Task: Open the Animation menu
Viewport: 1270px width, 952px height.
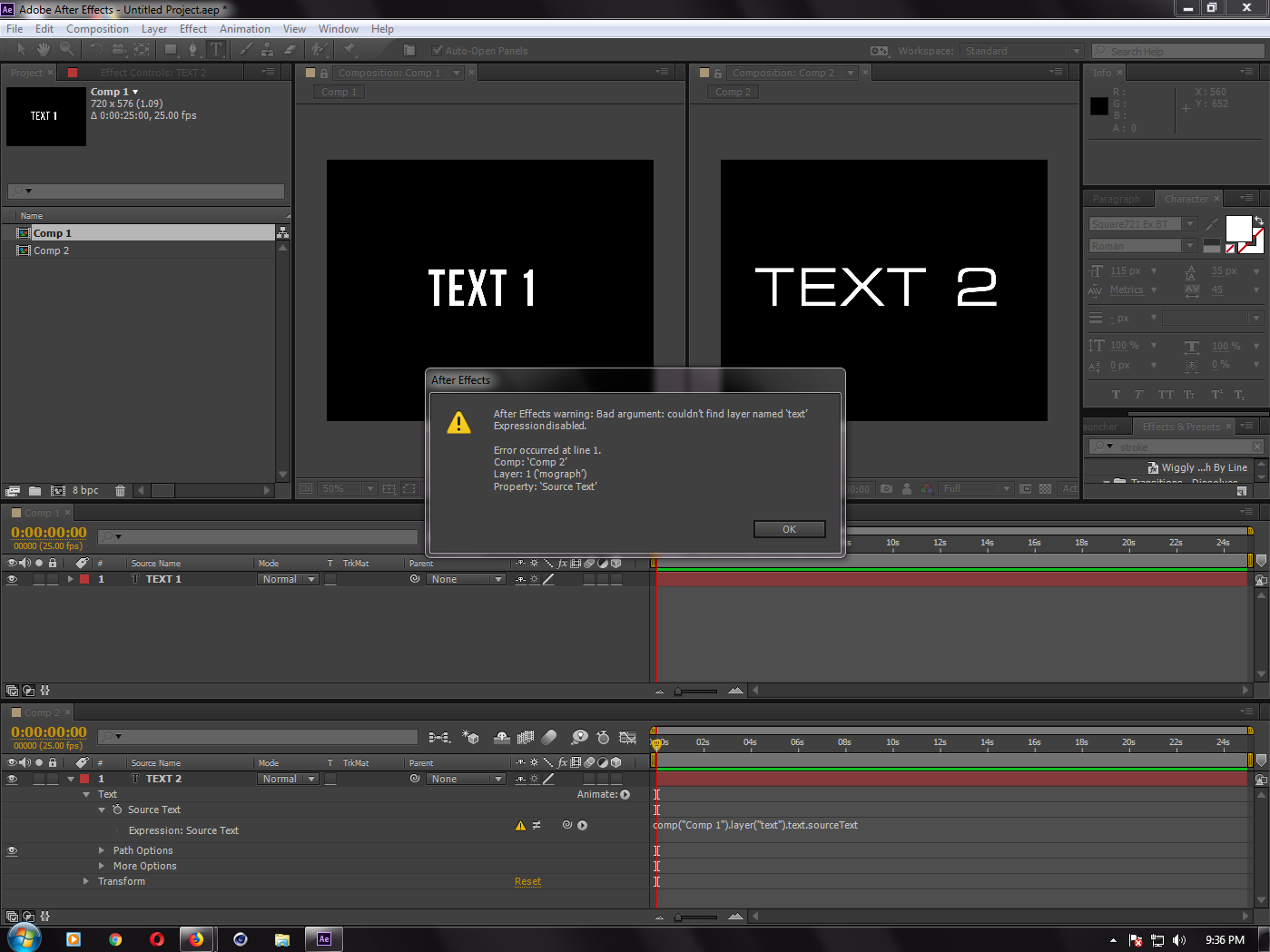Action: 244,28
